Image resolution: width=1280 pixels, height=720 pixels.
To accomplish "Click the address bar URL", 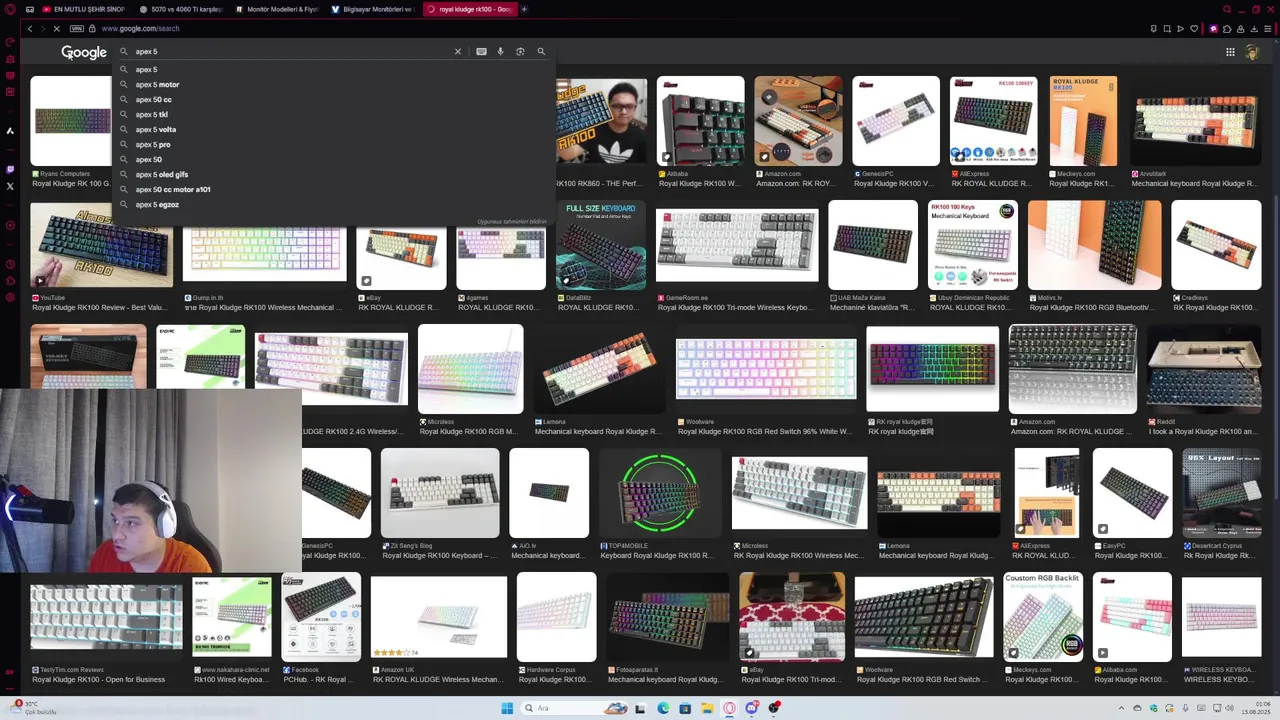I will coord(140,29).
